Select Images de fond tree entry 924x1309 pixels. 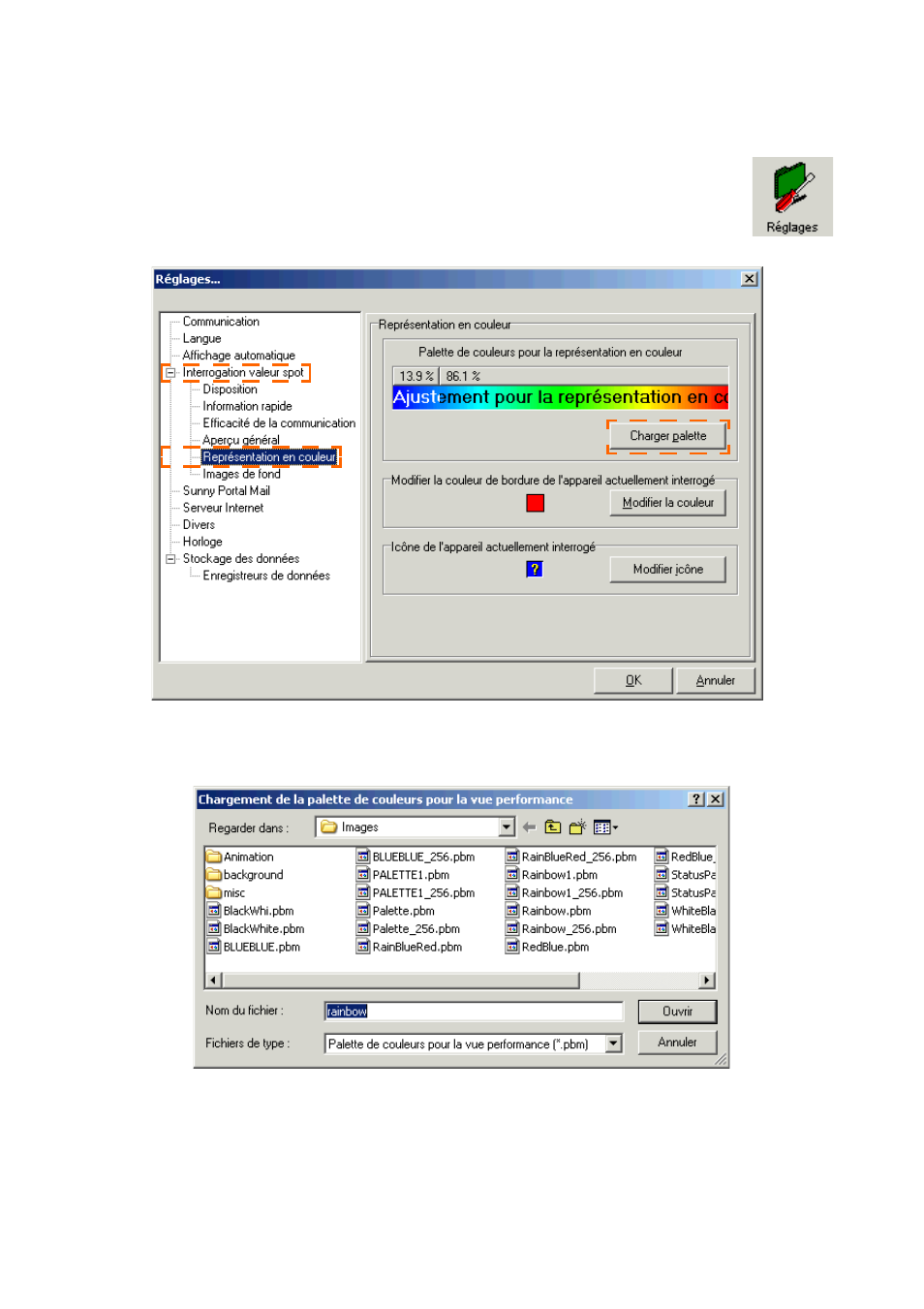click(x=241, y=475)
